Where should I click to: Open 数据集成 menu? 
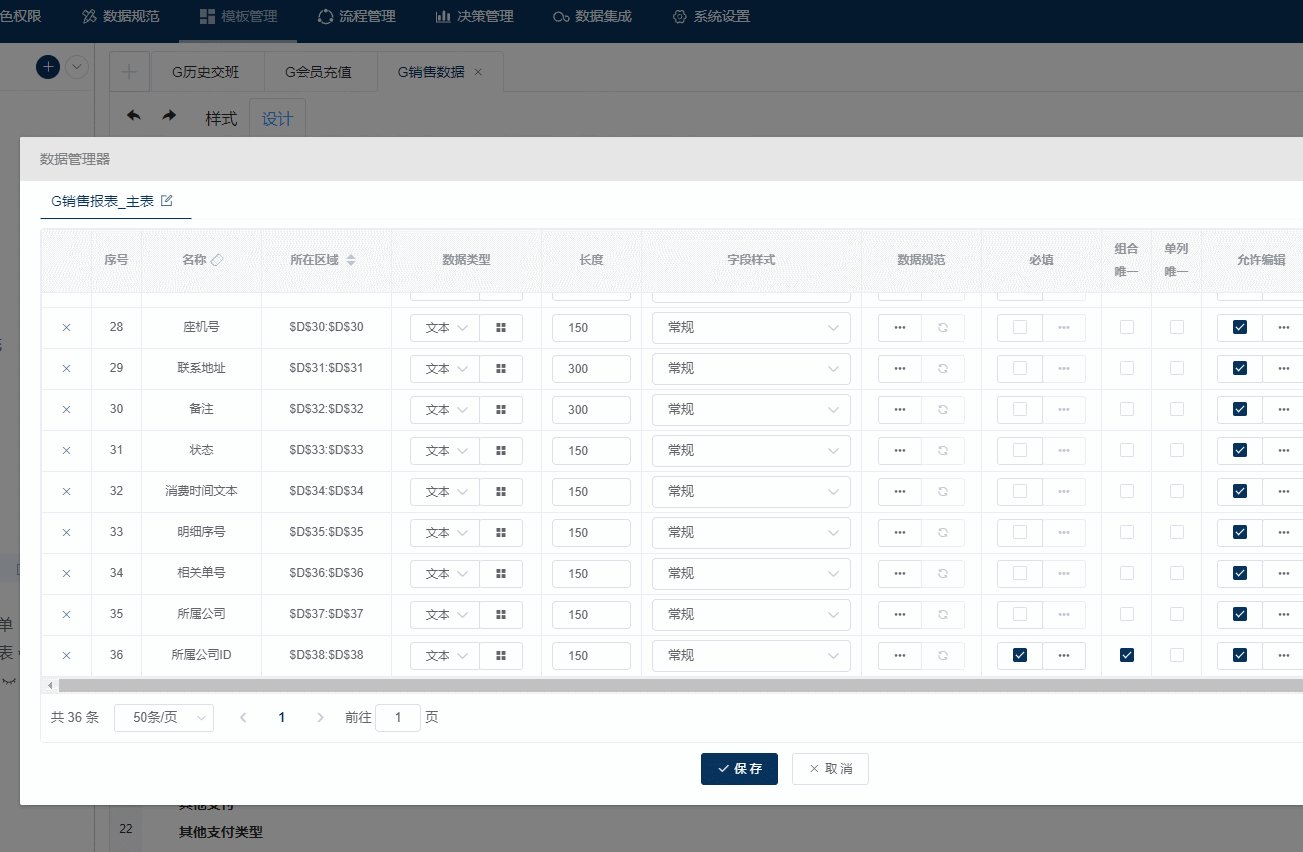(592, 16)
